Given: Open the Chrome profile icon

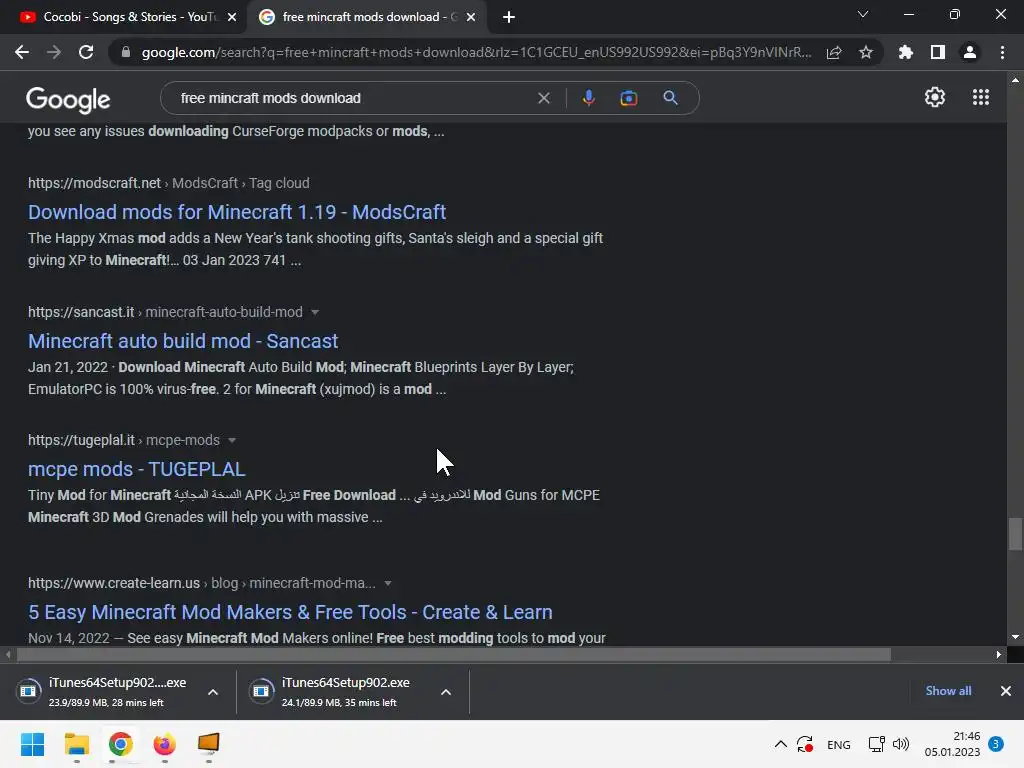Looking at the screenshot, I should tap(970, 52).
